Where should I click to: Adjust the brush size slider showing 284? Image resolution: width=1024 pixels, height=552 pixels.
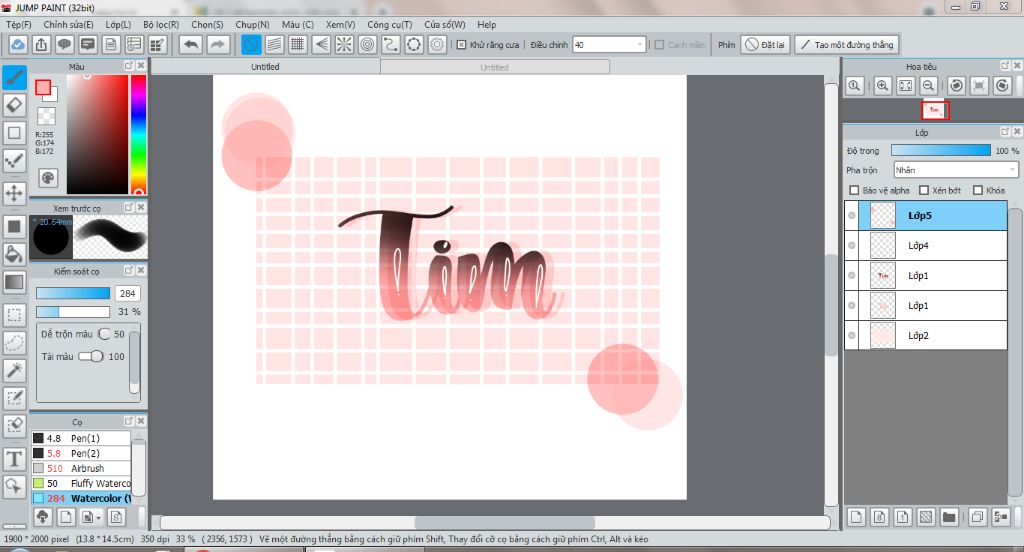72,293
